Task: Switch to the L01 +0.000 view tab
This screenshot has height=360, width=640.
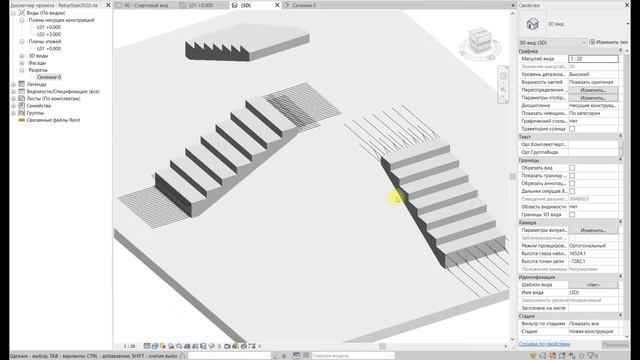Action: pos(200,5)
